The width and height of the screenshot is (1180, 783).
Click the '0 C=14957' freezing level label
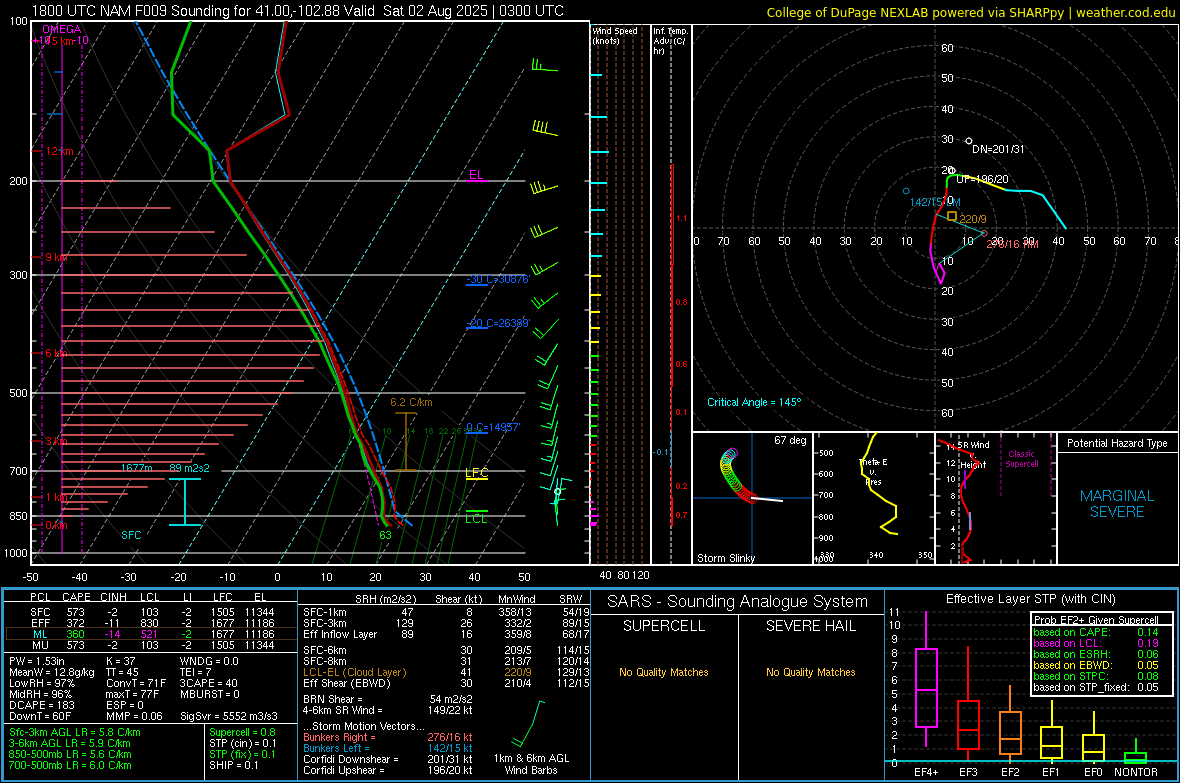(x=492, y=427)
